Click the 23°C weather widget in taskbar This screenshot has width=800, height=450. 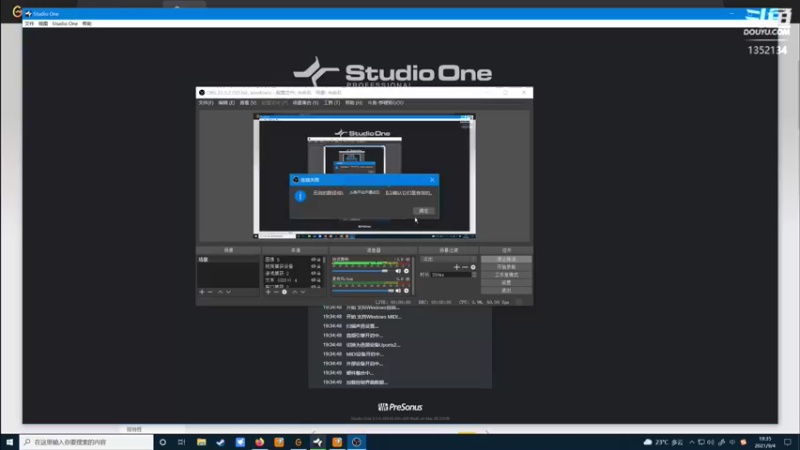click(663, 442)
